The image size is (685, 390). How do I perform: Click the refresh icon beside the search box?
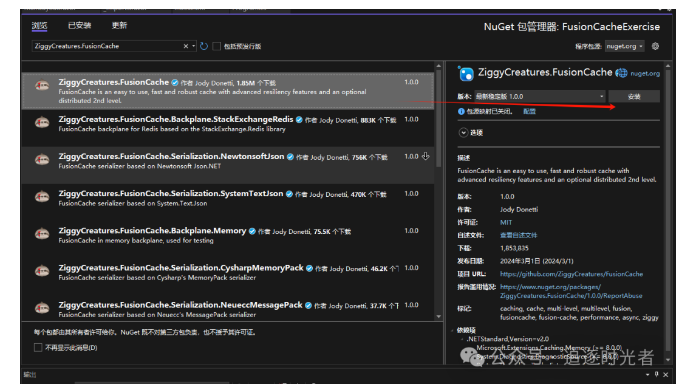[x=204, y=46]
